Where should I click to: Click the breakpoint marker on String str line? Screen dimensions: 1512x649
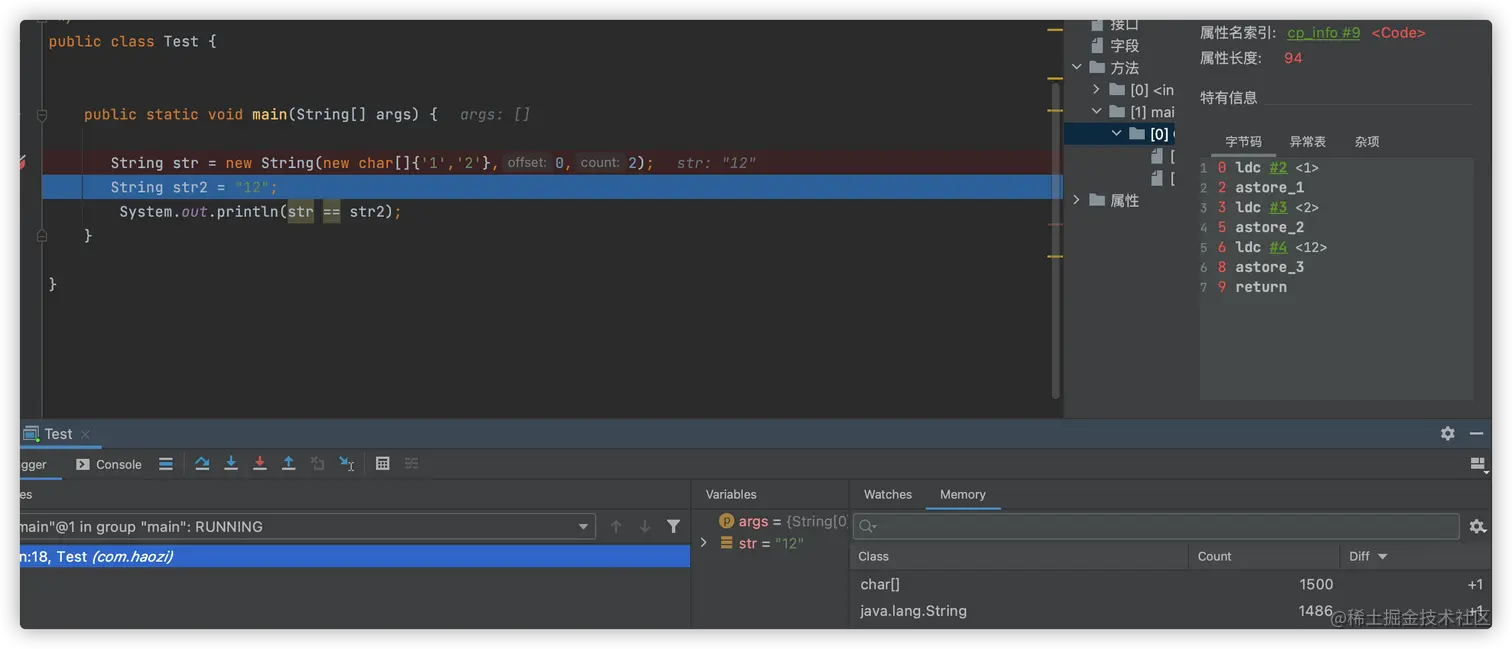22,163
